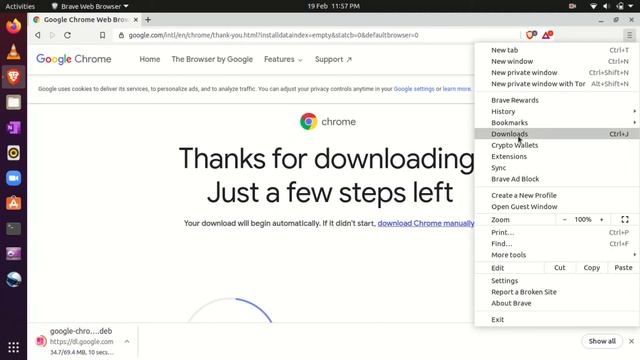Open network status in system tray
640x360 pixels.
[x=593, y=6]
